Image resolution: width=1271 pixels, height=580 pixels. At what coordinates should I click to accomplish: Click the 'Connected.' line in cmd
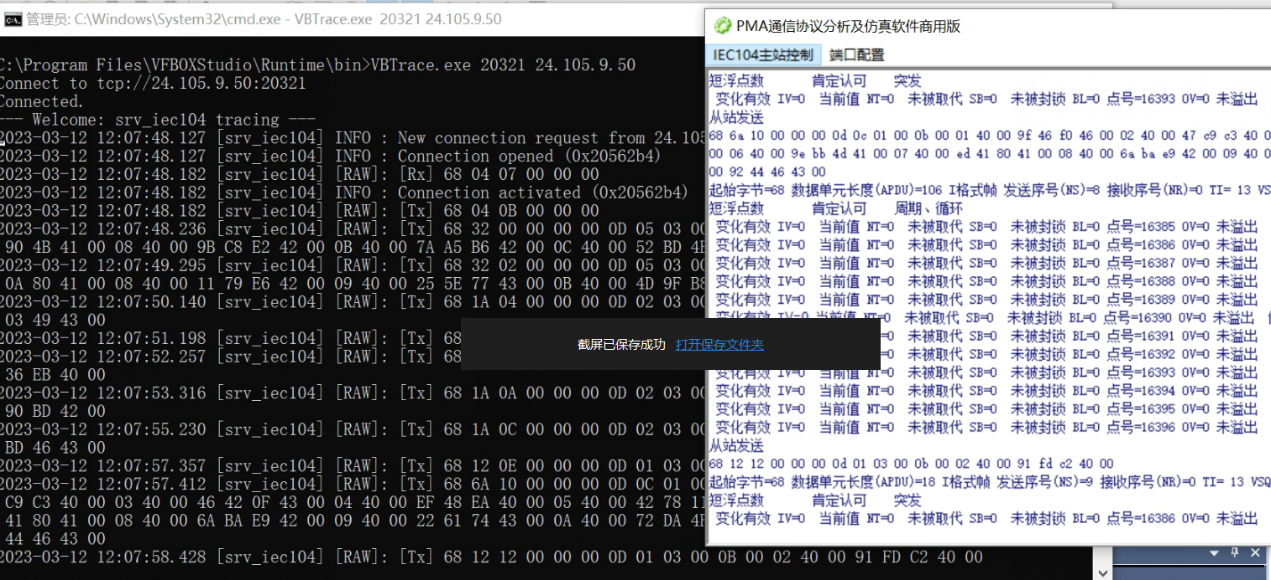[41, 101]
